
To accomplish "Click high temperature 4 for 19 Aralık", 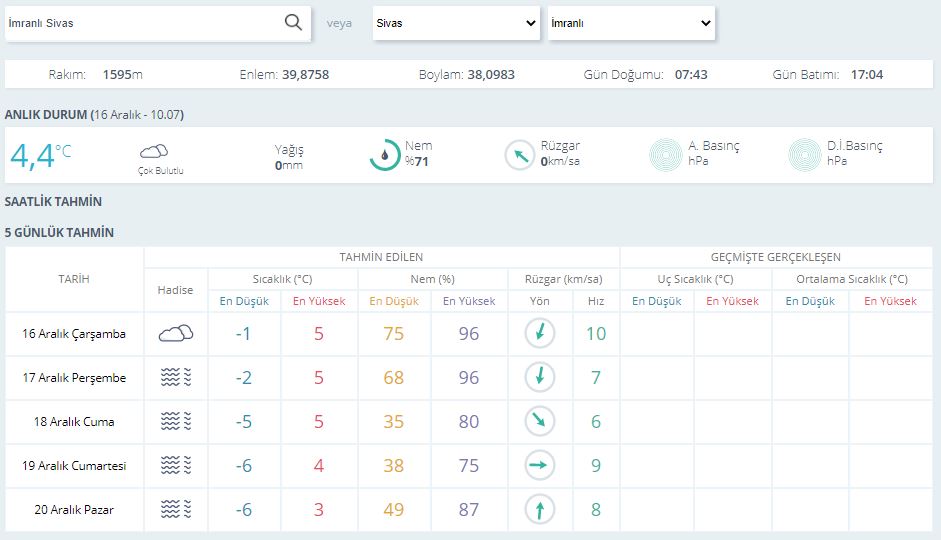I will tap(319, 466).
